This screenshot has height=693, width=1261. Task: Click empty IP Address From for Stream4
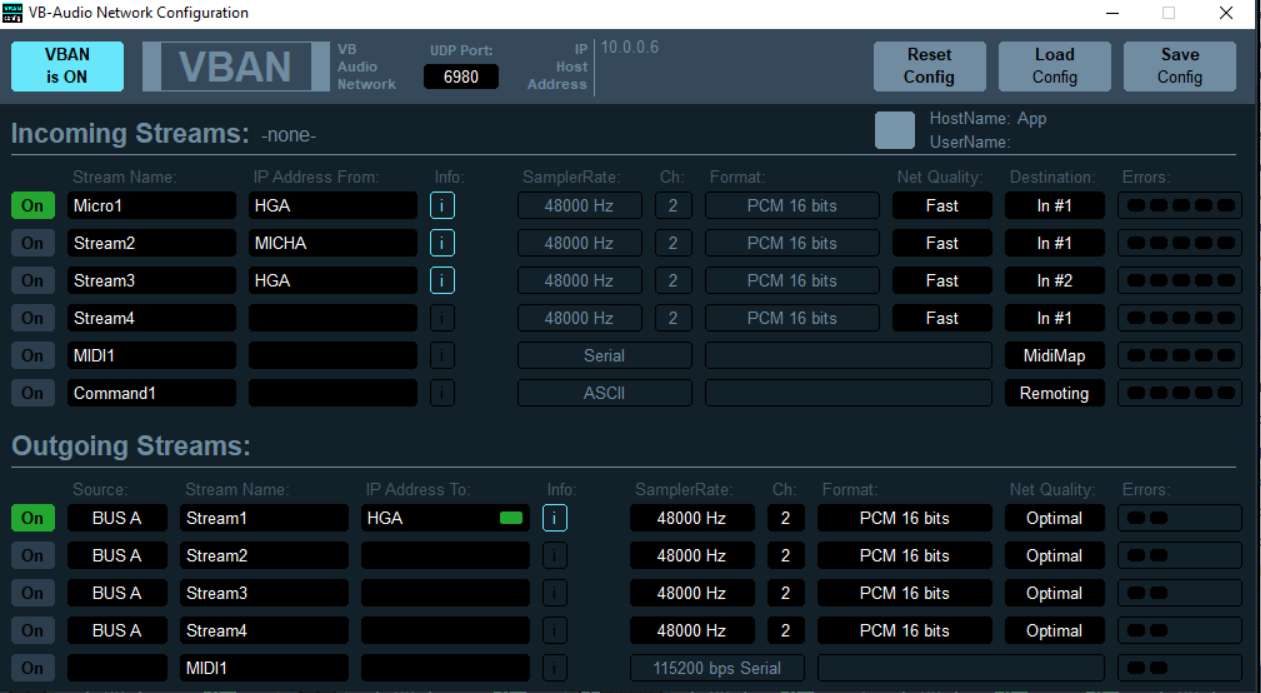coord(333,318)
